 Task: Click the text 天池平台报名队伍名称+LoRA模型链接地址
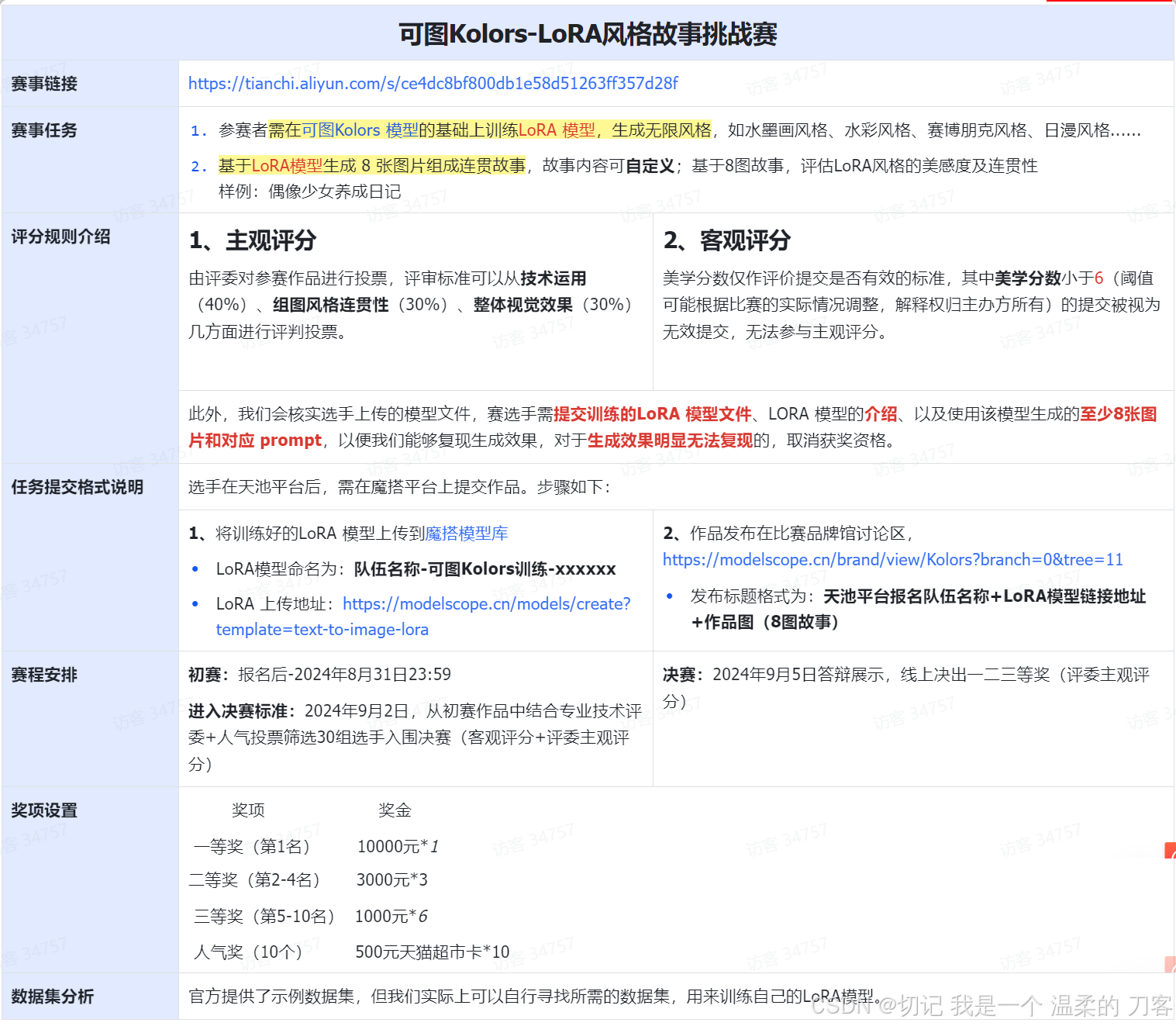[985, 596]
